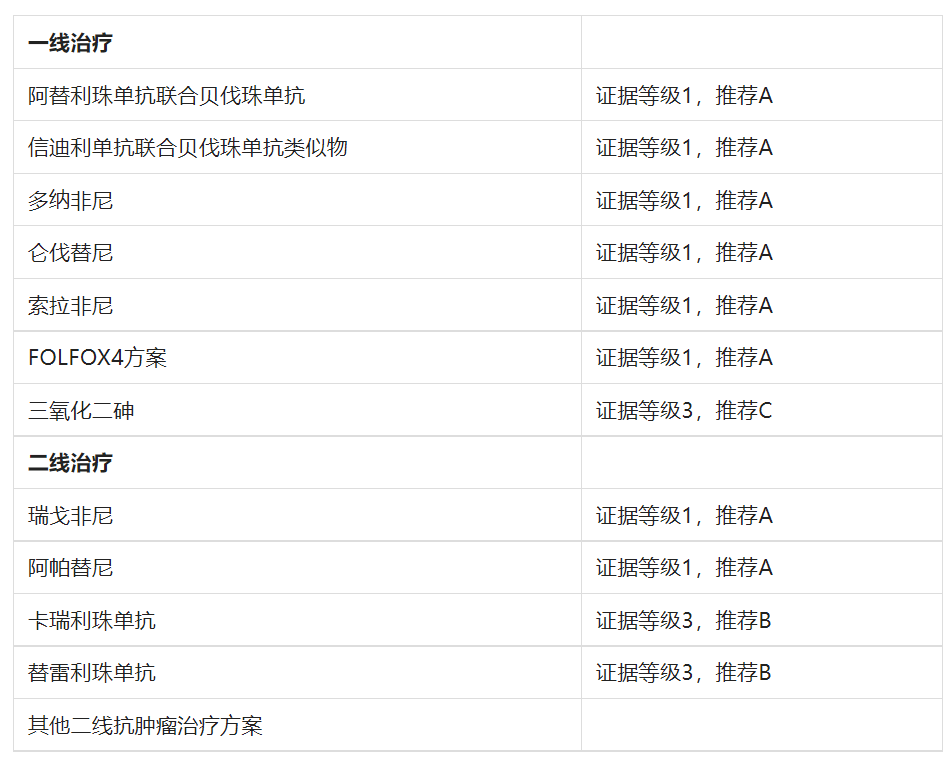
Task: Select 其他二线抗肿瘤治疗方案 cell
Action: click(145, 726)
